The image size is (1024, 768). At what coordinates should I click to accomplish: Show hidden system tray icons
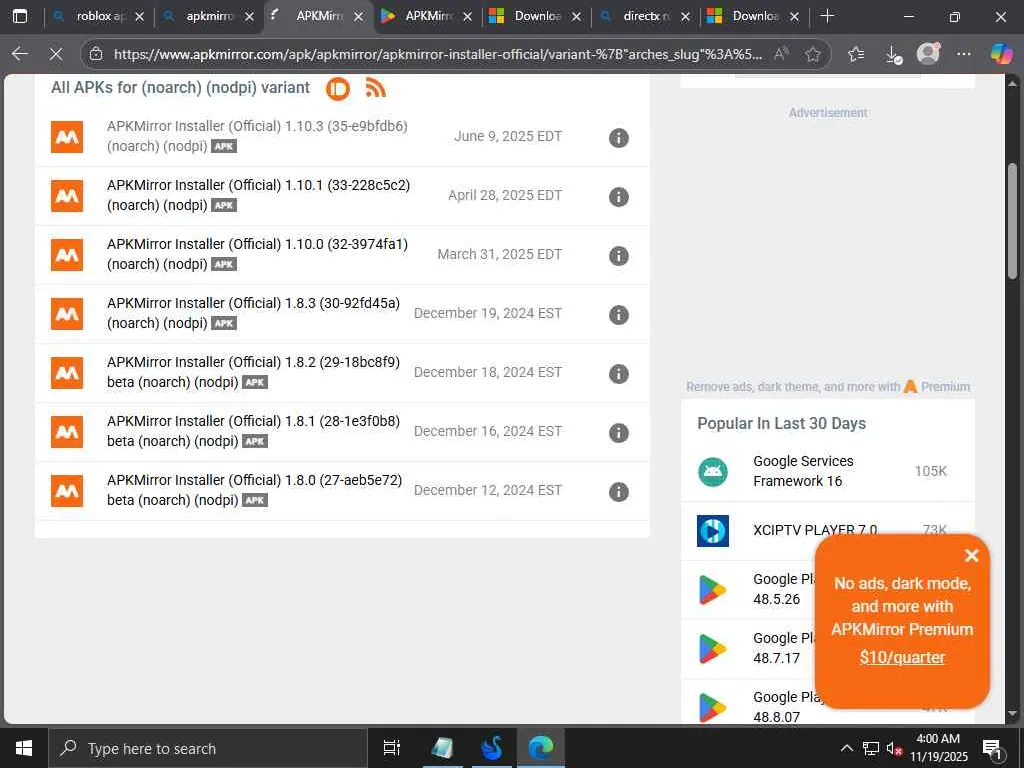coord(846,748)
